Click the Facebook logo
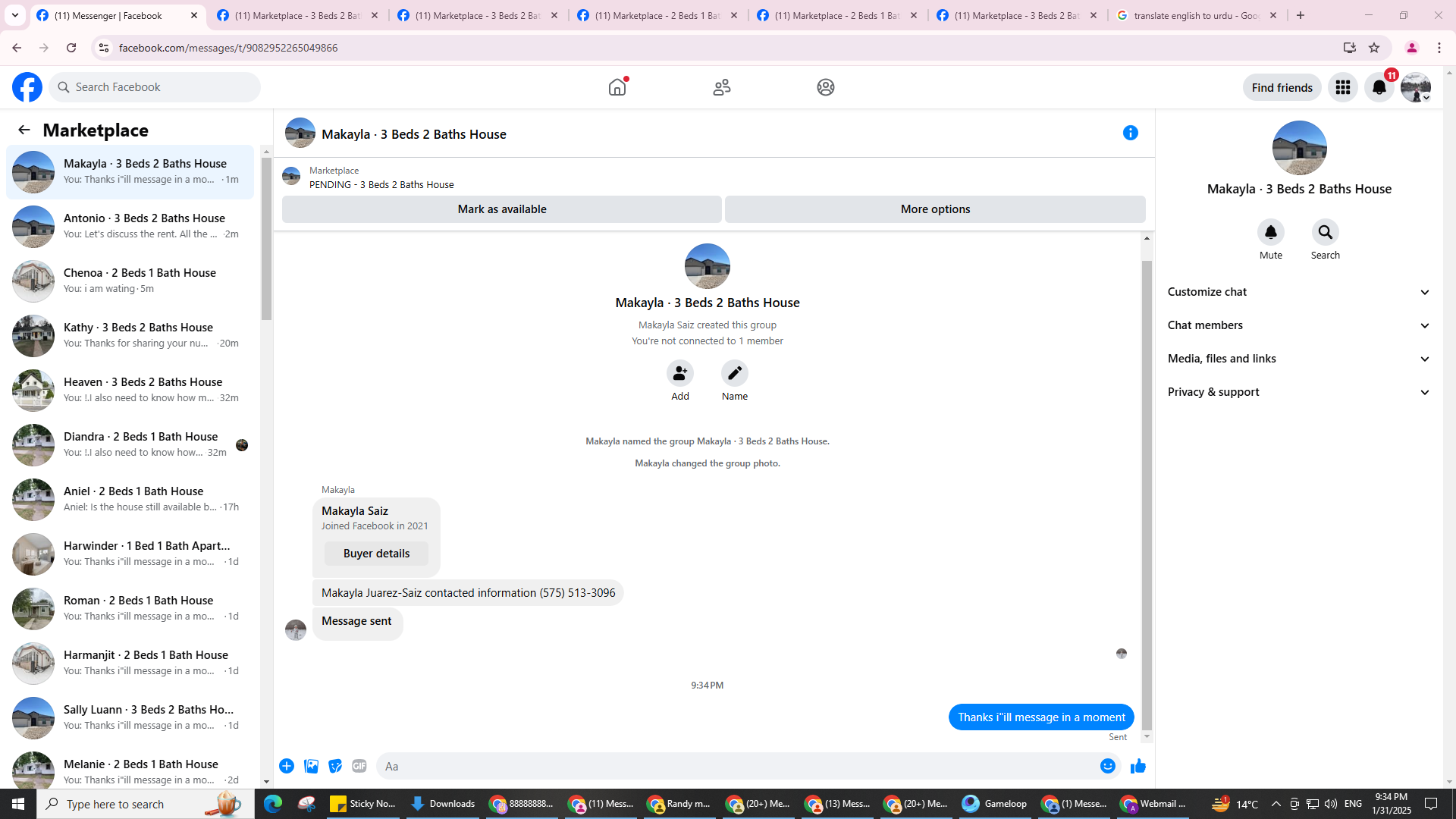 coord(27,87)
